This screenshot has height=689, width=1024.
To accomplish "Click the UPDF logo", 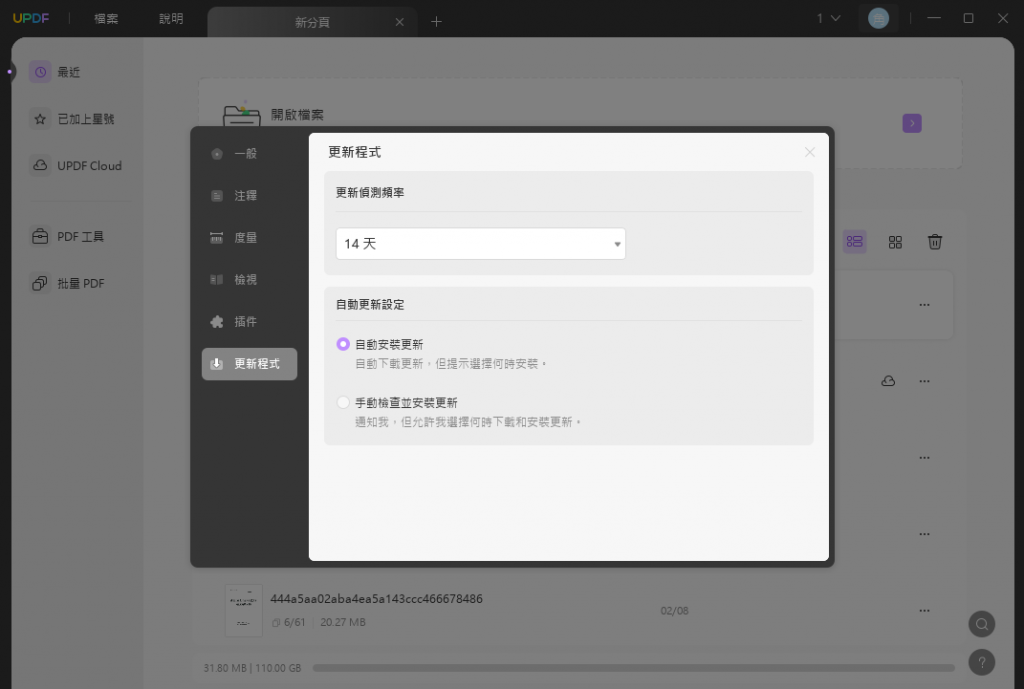I will click(x=31, y=18).
